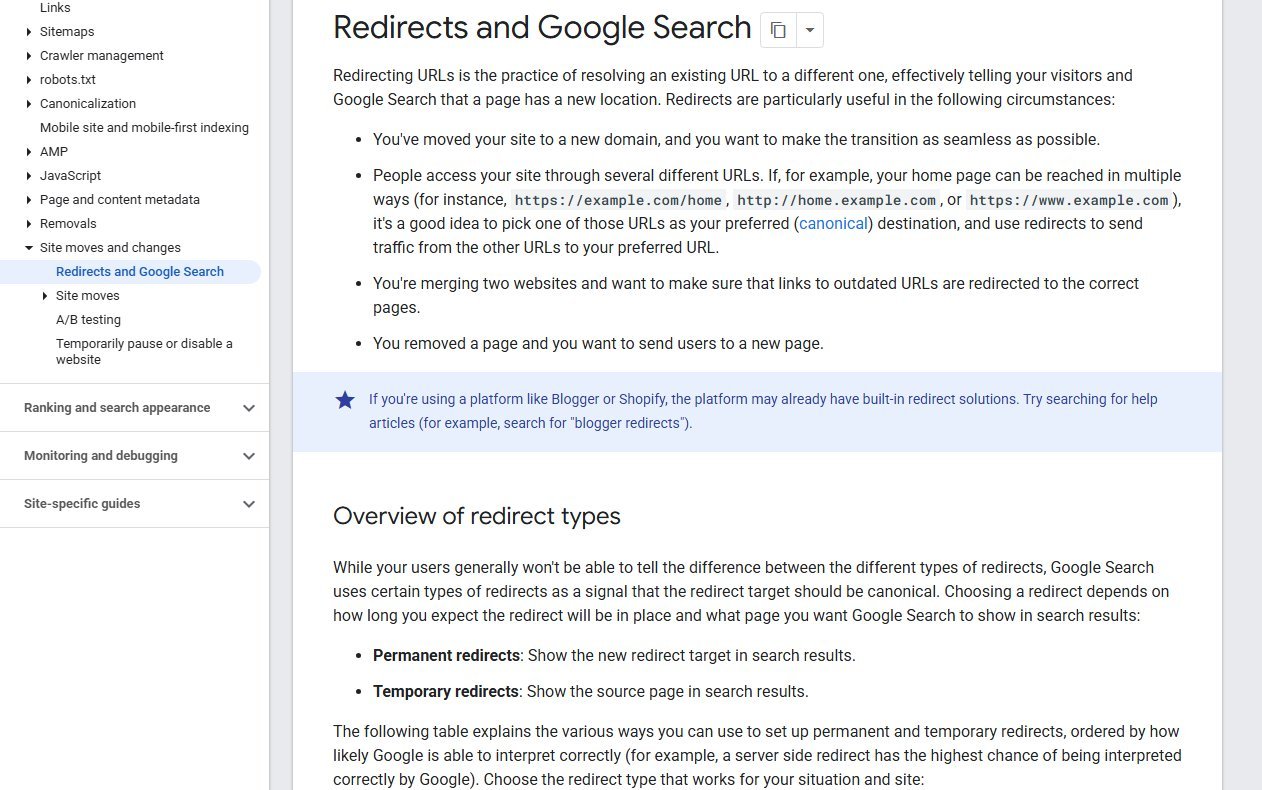
Task: Expand Ranking and search appearance chevron
Action: point(249,408)
